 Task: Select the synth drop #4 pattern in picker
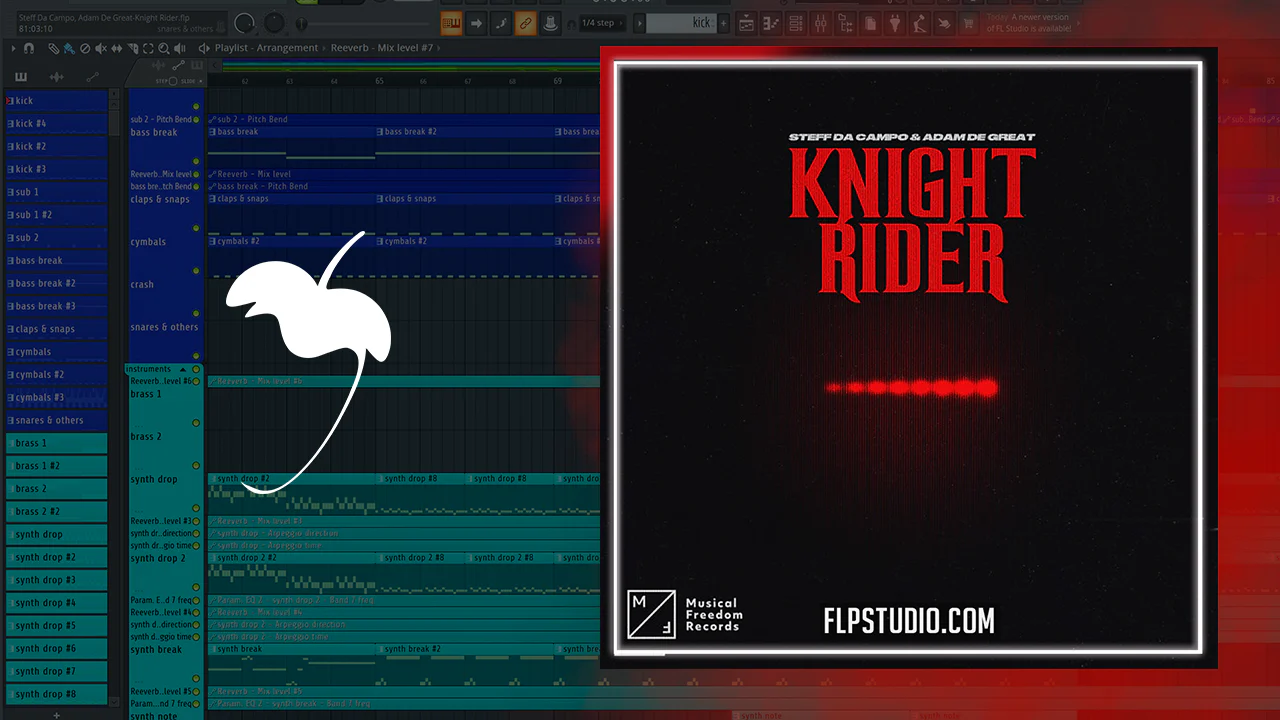[56, 603]
